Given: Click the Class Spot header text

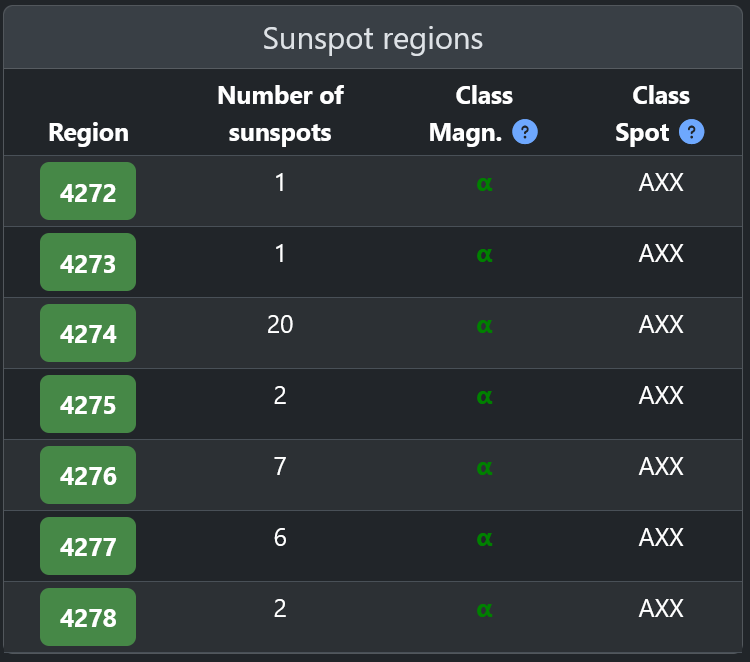Looking at the screenshot, I should click(645, 114).
